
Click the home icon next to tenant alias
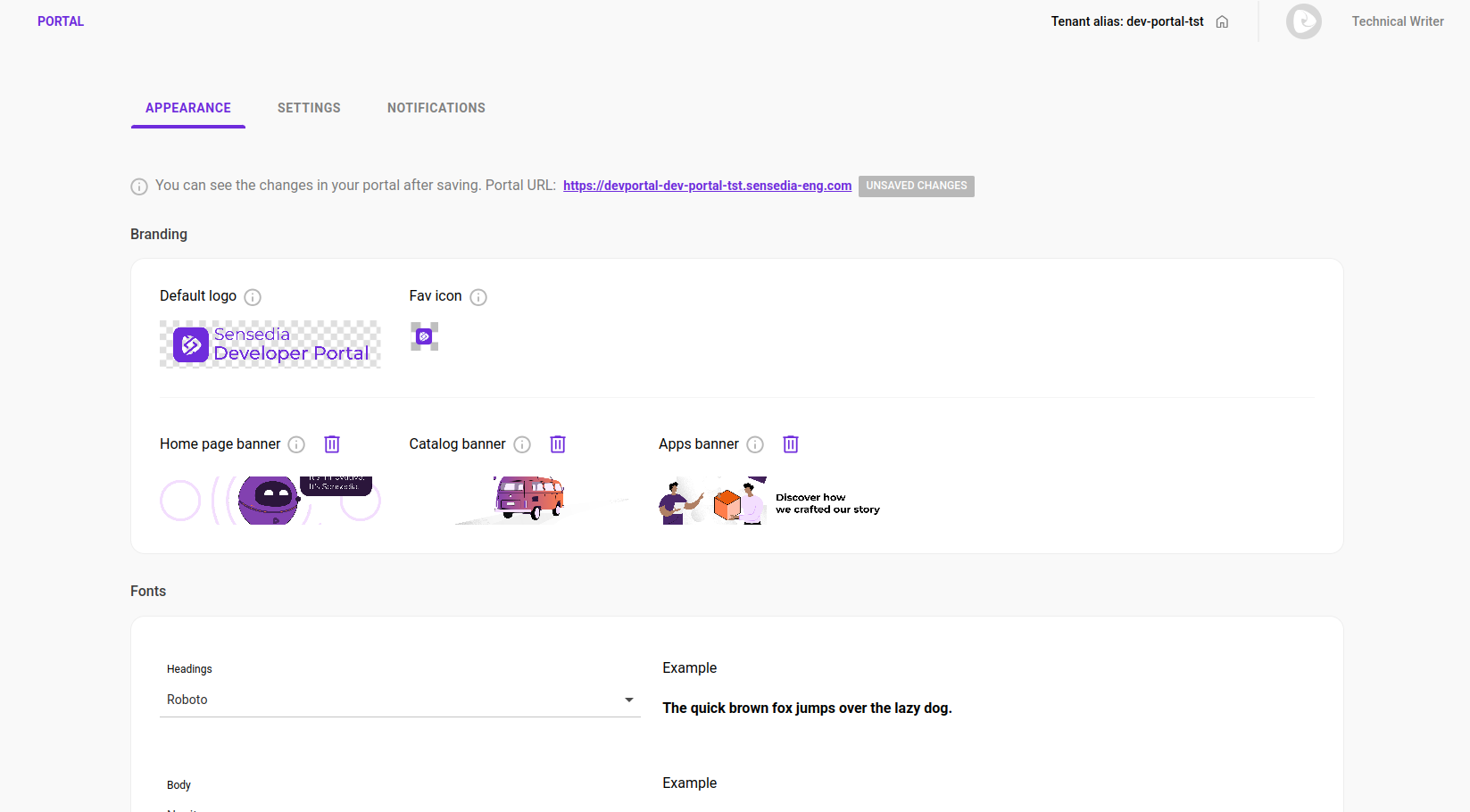point(1222,21)
